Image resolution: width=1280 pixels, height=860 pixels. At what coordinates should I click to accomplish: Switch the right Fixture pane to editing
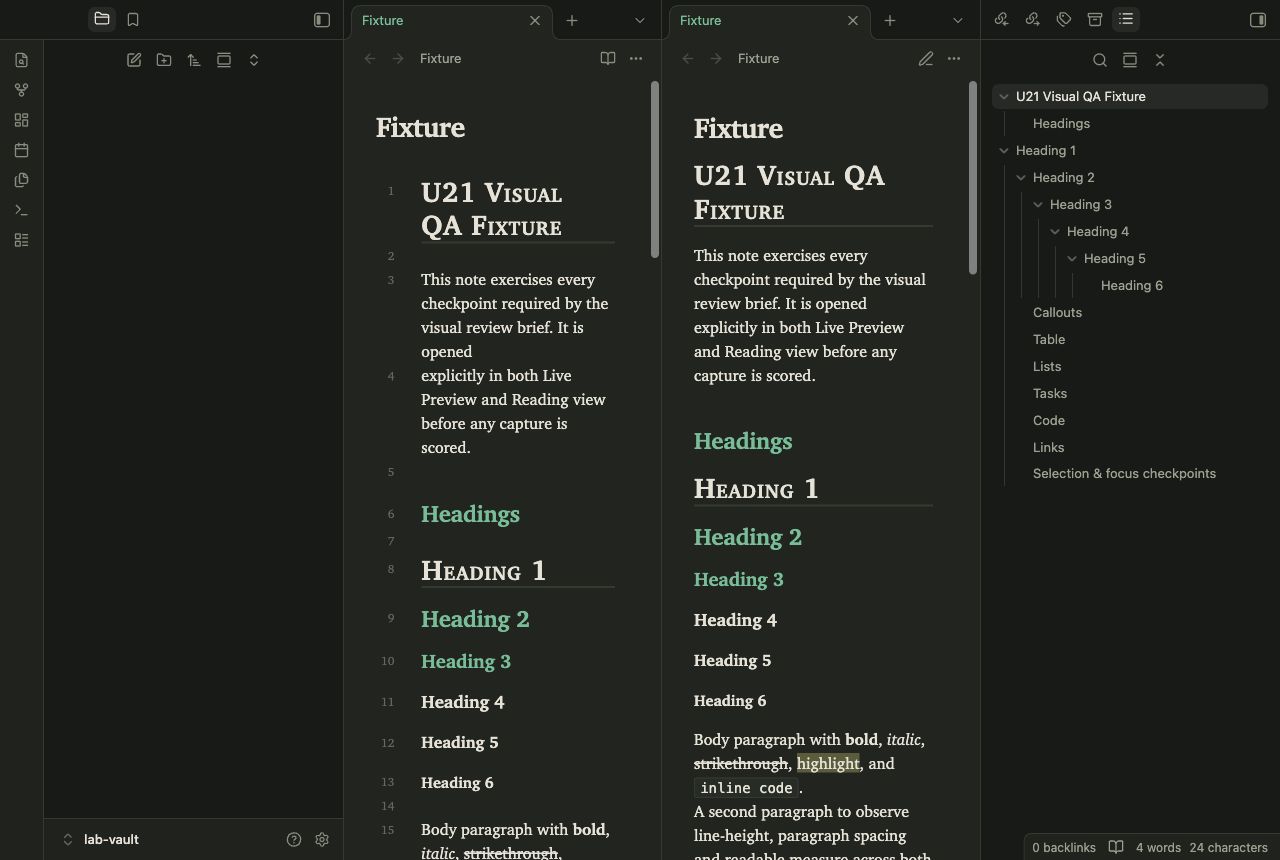926,59
